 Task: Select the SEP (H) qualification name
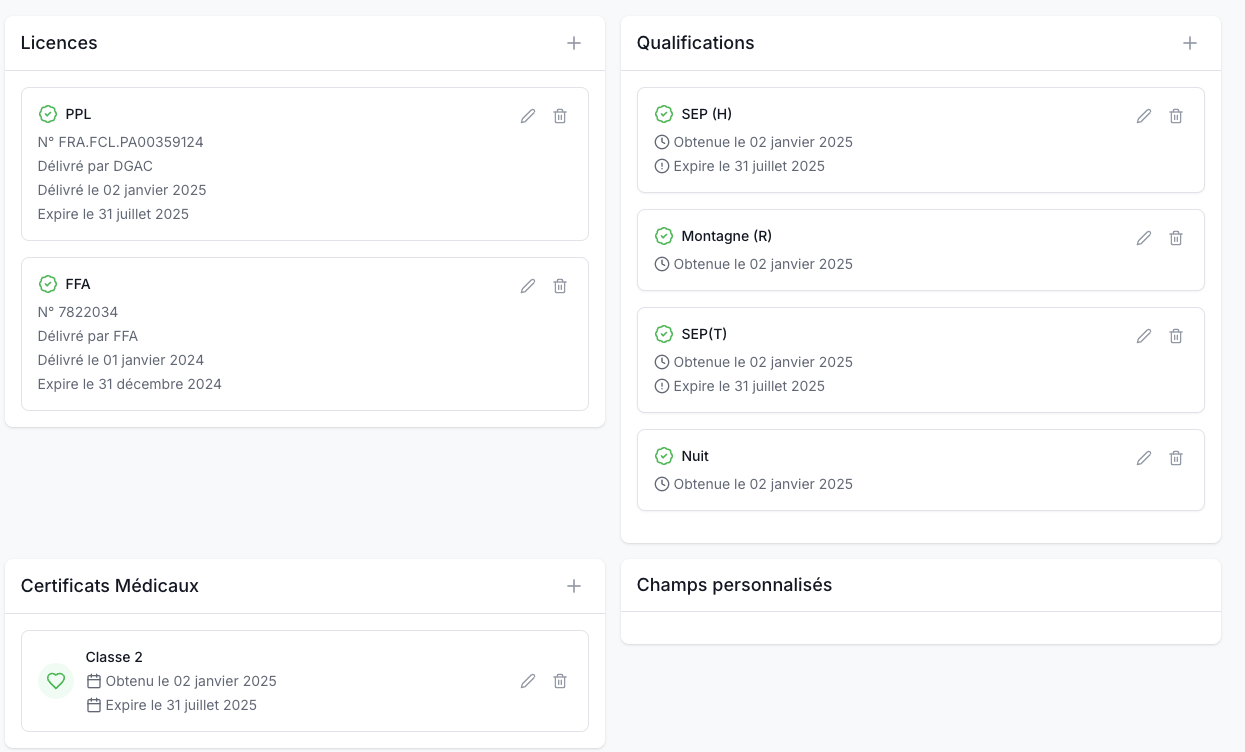tap(707, 114)
